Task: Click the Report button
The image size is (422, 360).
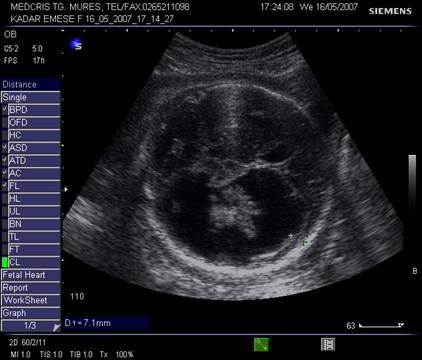Action: point(31,287)
